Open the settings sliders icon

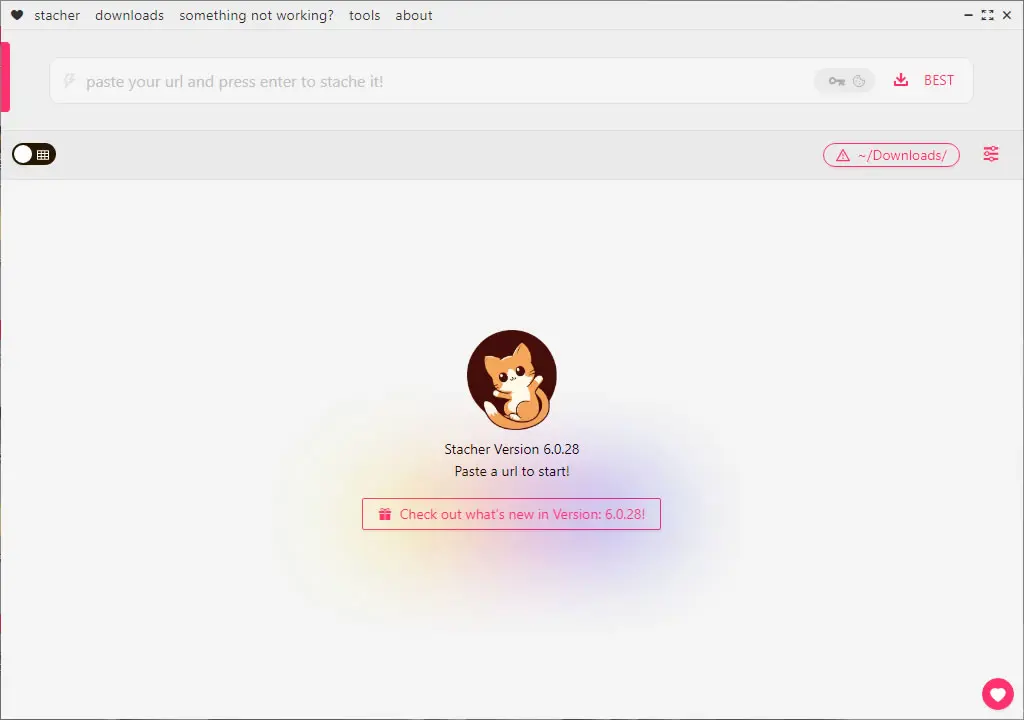coord(991,154)
